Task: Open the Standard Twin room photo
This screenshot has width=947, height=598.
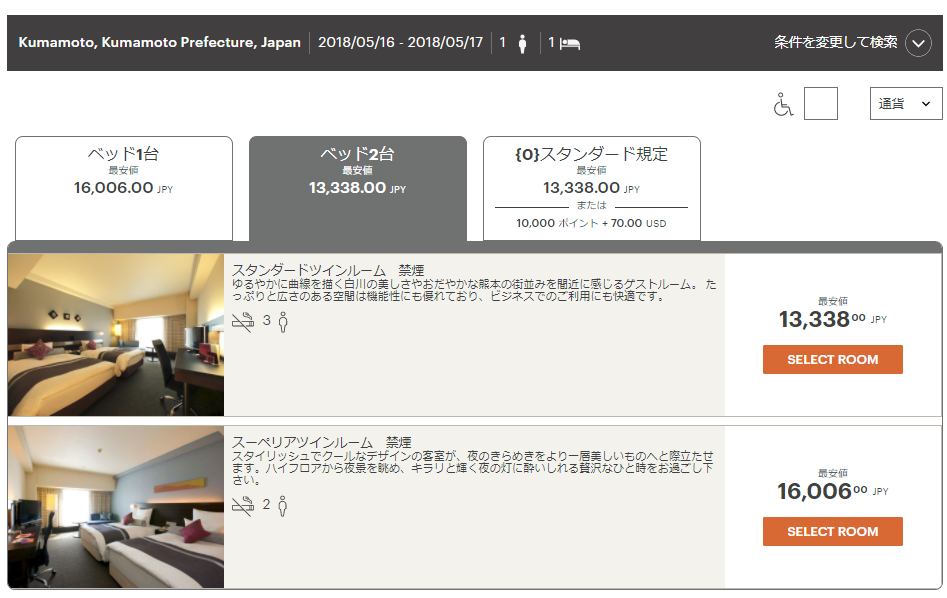Action: tap(116, 335)
